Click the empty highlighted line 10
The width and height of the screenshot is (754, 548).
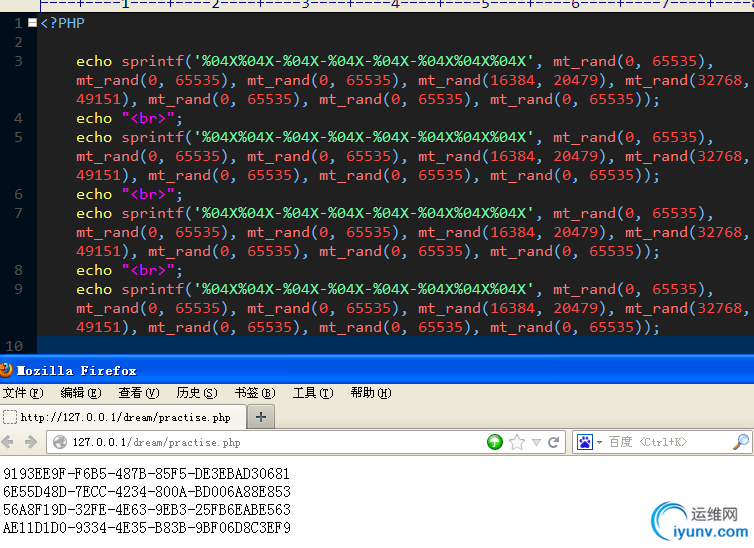pyautogui.click(x=395, y=346)
